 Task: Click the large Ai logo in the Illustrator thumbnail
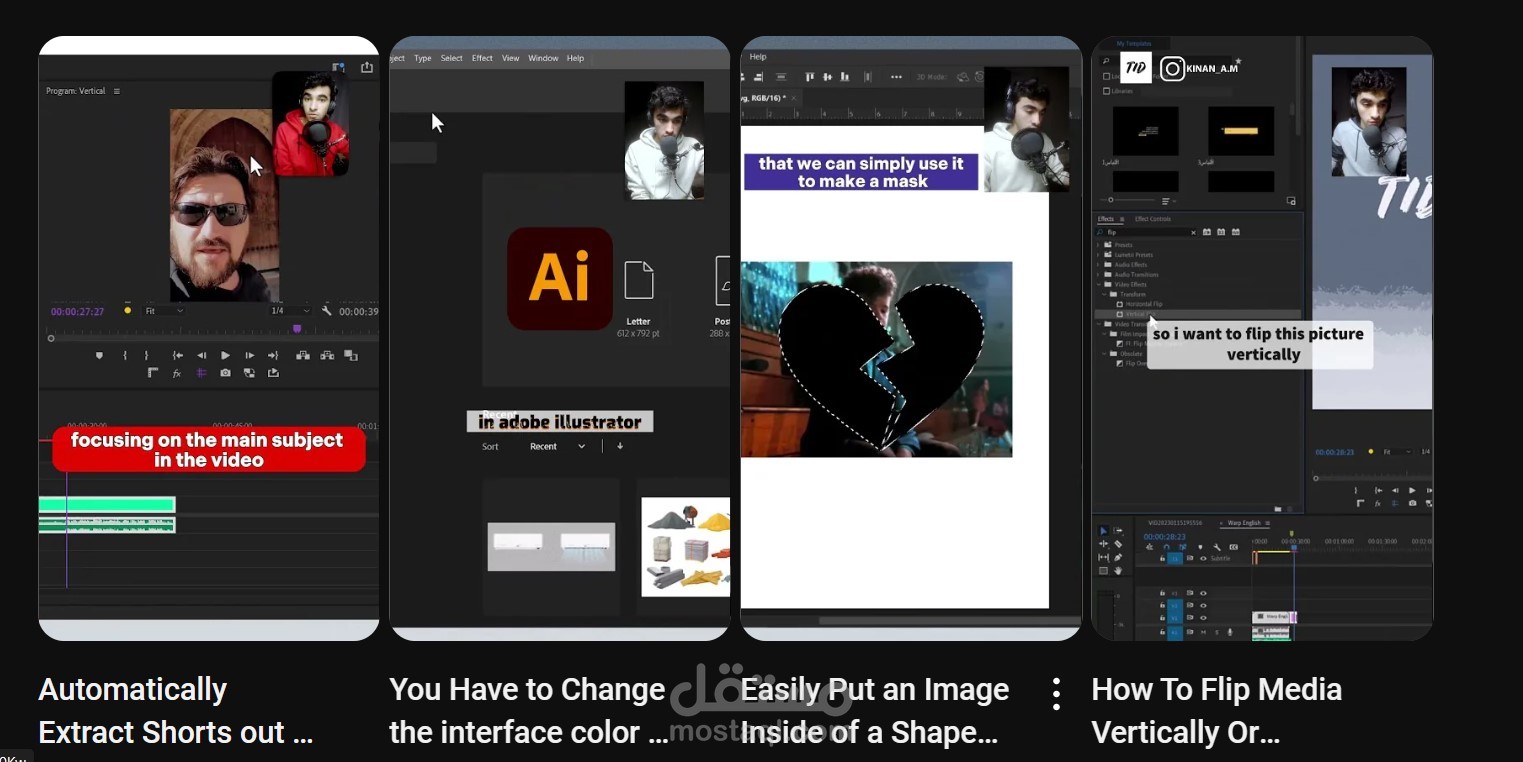[x=560, y=278]
